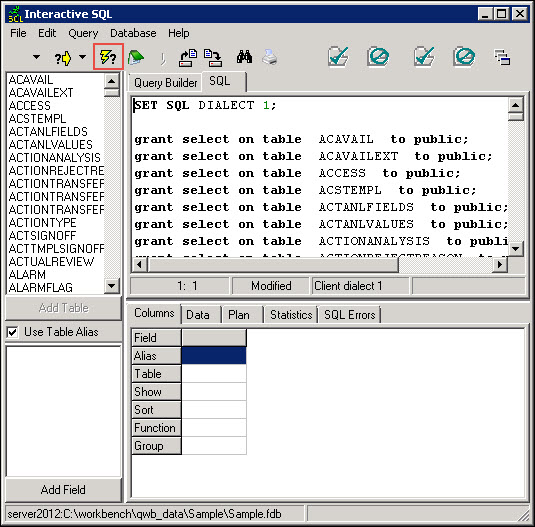
Task: Click the SQL editor horizontal scrollbar thumb
Action: tap(273, 264)
